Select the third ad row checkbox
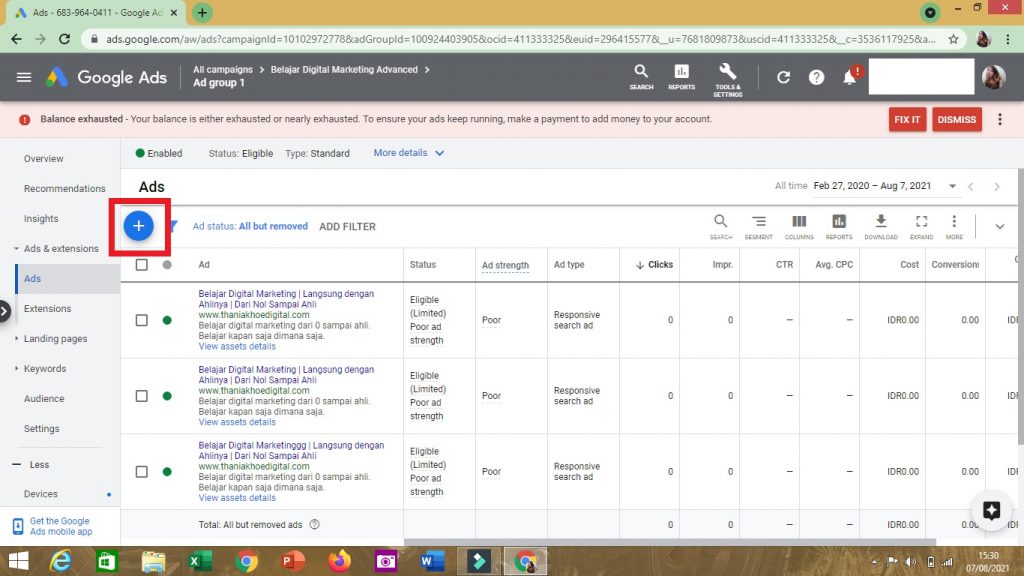1024x576 pixels. pyautogui.click(x=141, y=471)
